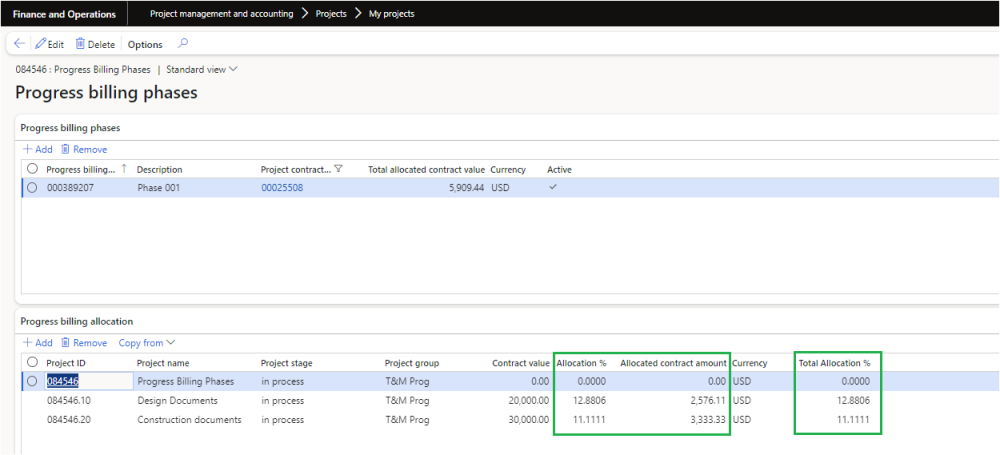Navigate to Projects in the breadcrumb
The width and height of the screenshot is (1000, 455).
pyautogui.click(x=330, y=14)
